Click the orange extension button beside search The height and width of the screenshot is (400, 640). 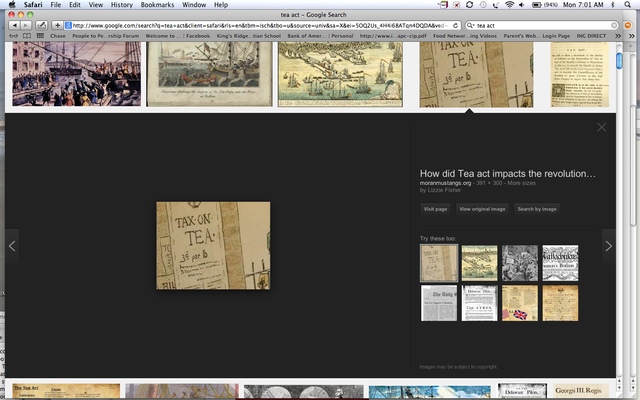tap(628, 25)
